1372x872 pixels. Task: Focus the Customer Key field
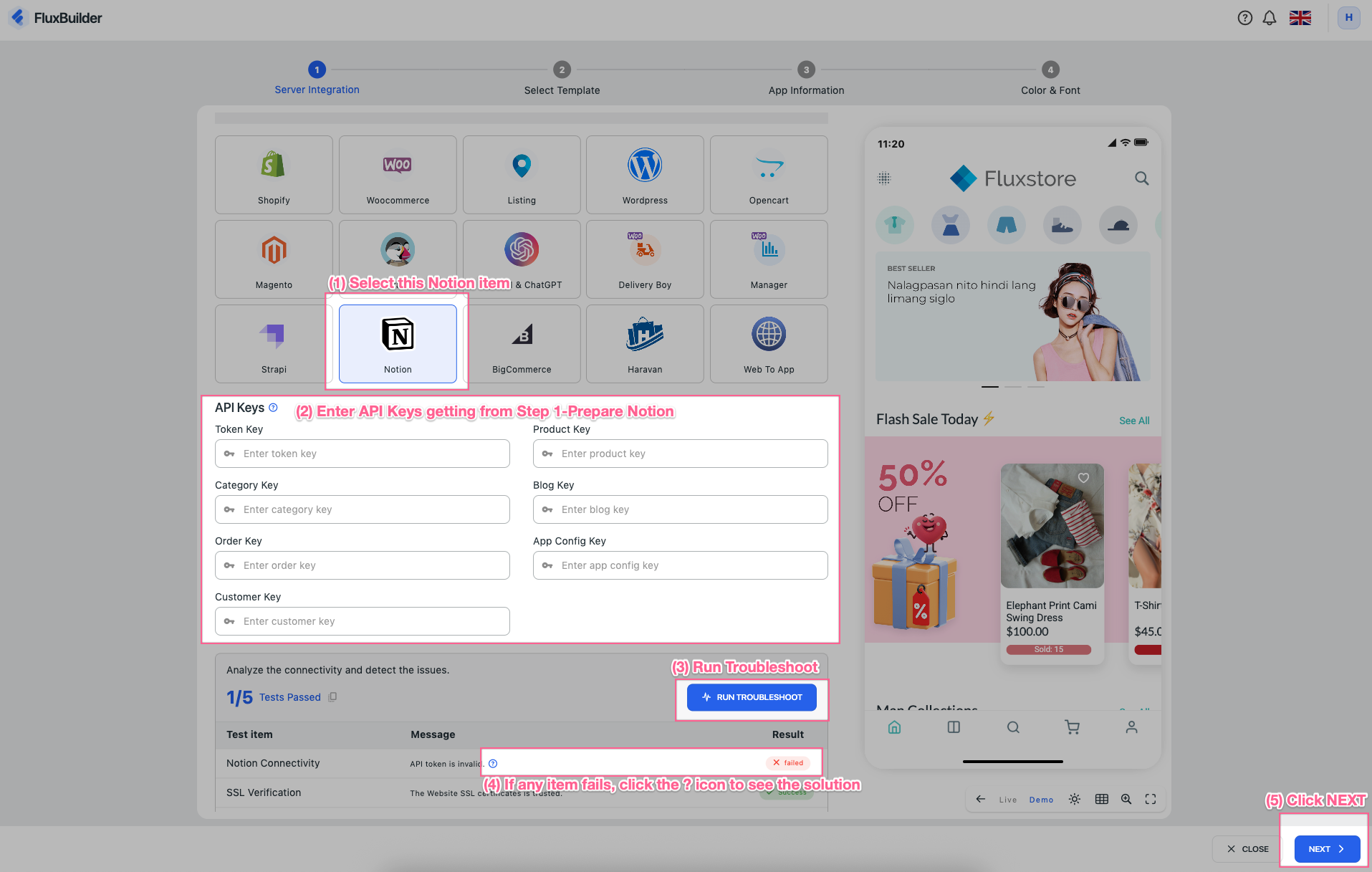(x=363, y=621)
